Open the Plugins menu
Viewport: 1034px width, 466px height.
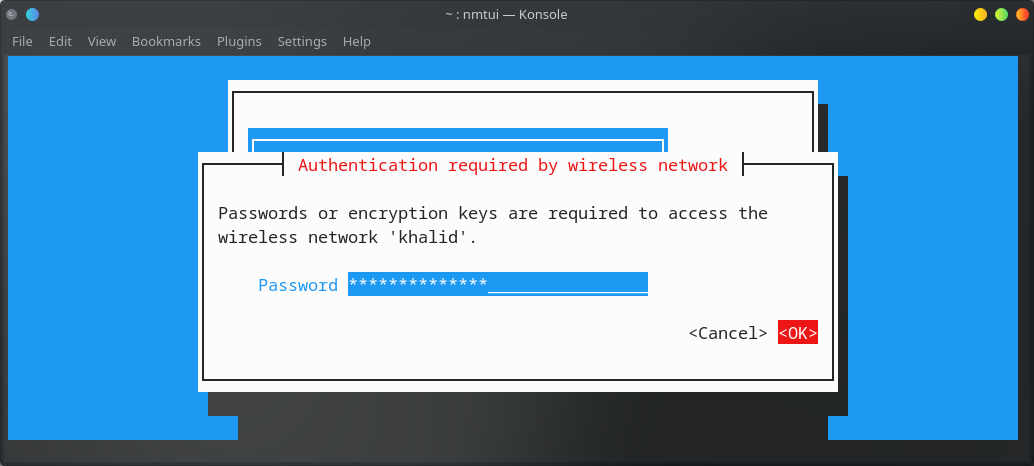(x=239, y=42)
